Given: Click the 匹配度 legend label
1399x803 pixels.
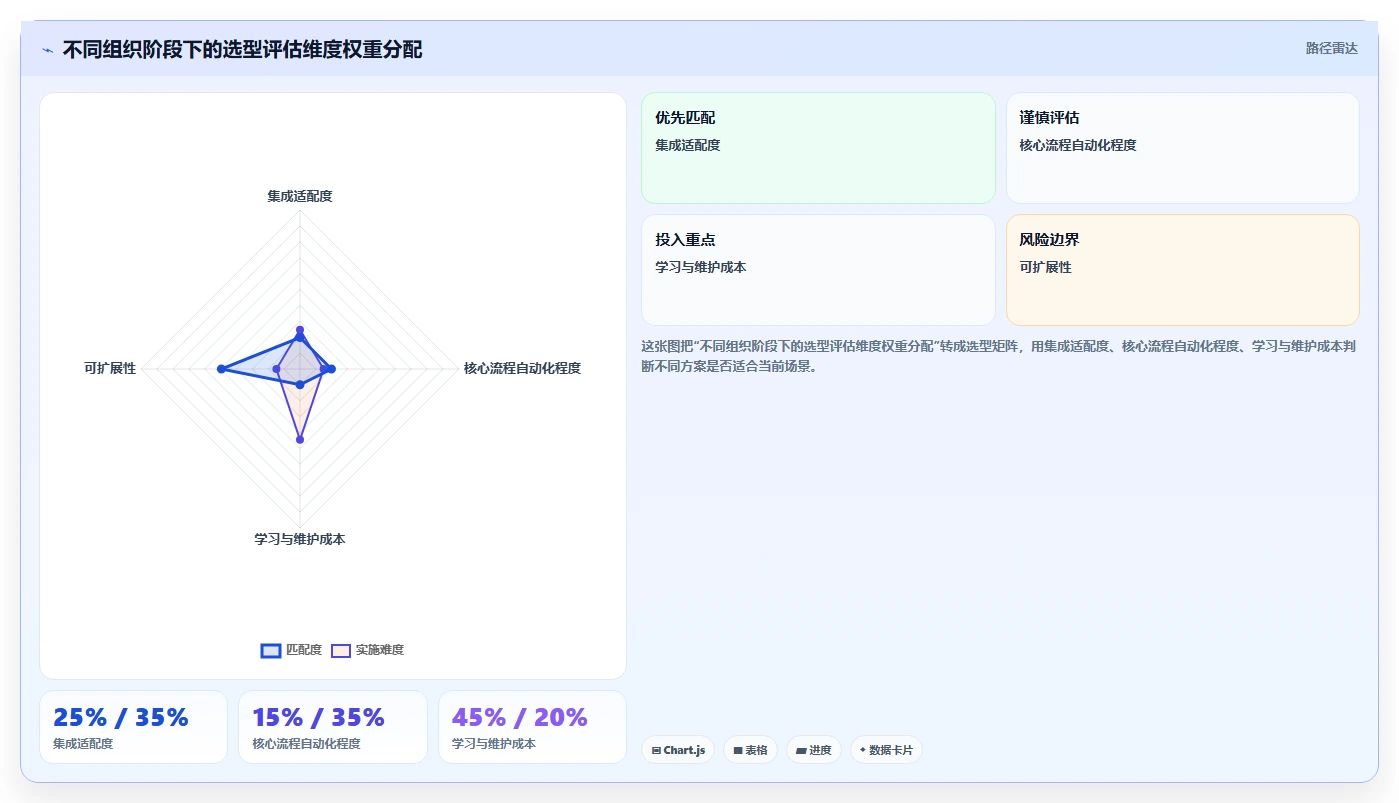Looking at the screenshot, I should click(x=304, y=650).
